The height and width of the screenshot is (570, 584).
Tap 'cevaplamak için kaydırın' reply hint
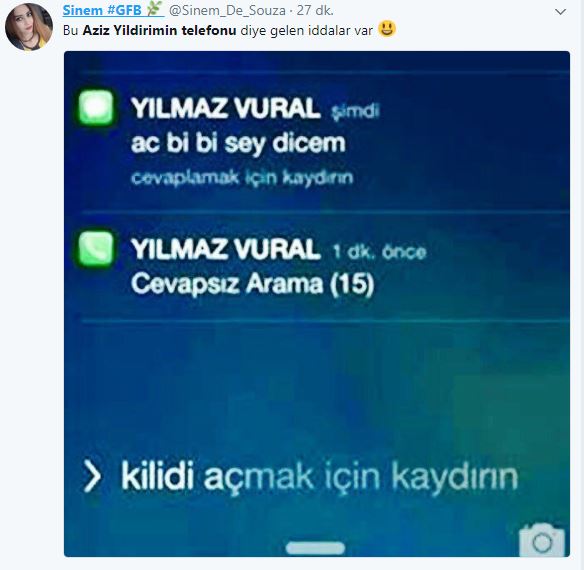coord(242,177)
